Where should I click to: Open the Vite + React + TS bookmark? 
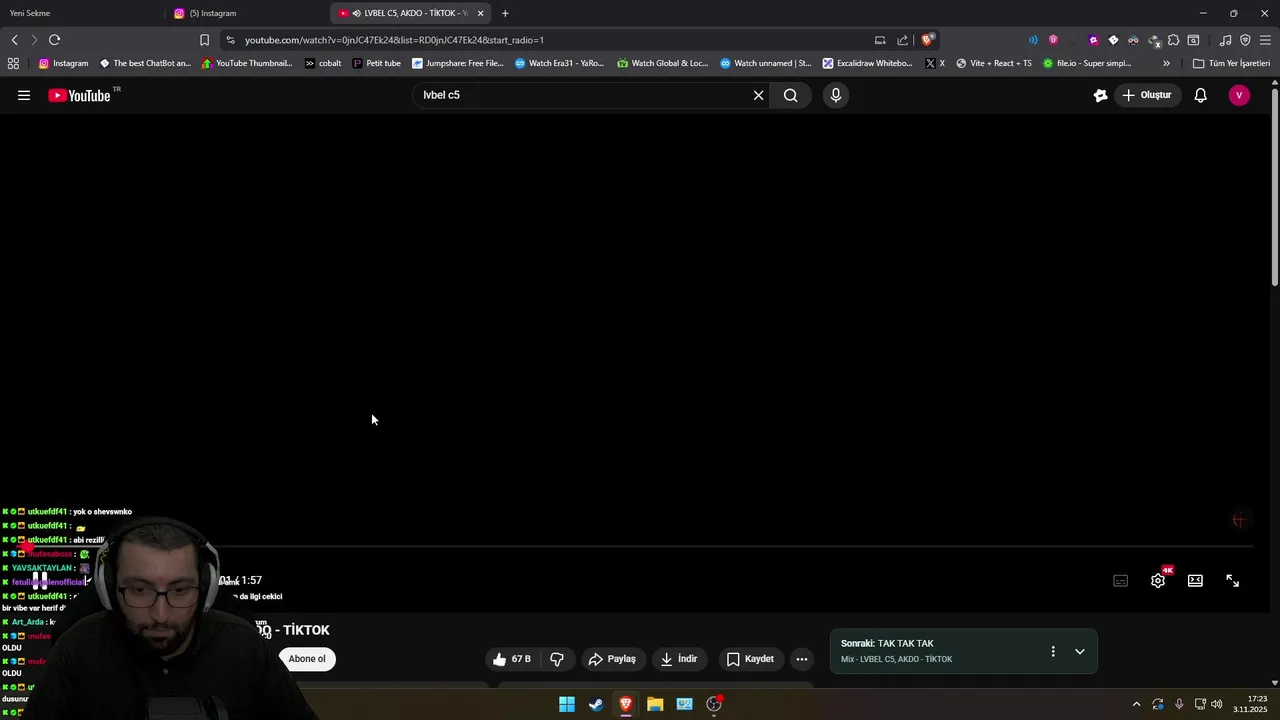[x=994, y=63]
